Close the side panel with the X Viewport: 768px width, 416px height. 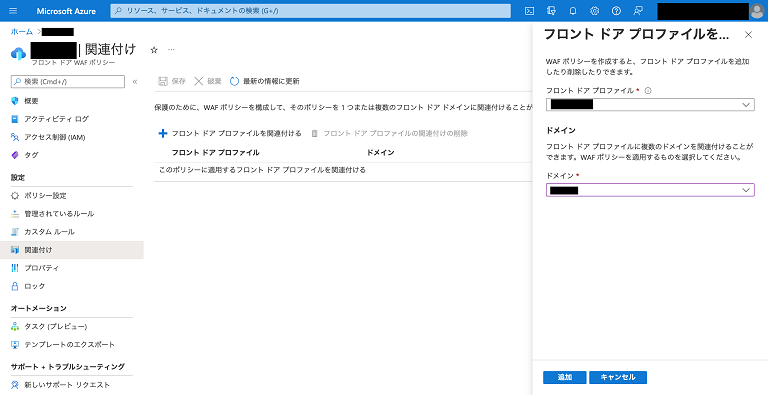pos(749,35)
